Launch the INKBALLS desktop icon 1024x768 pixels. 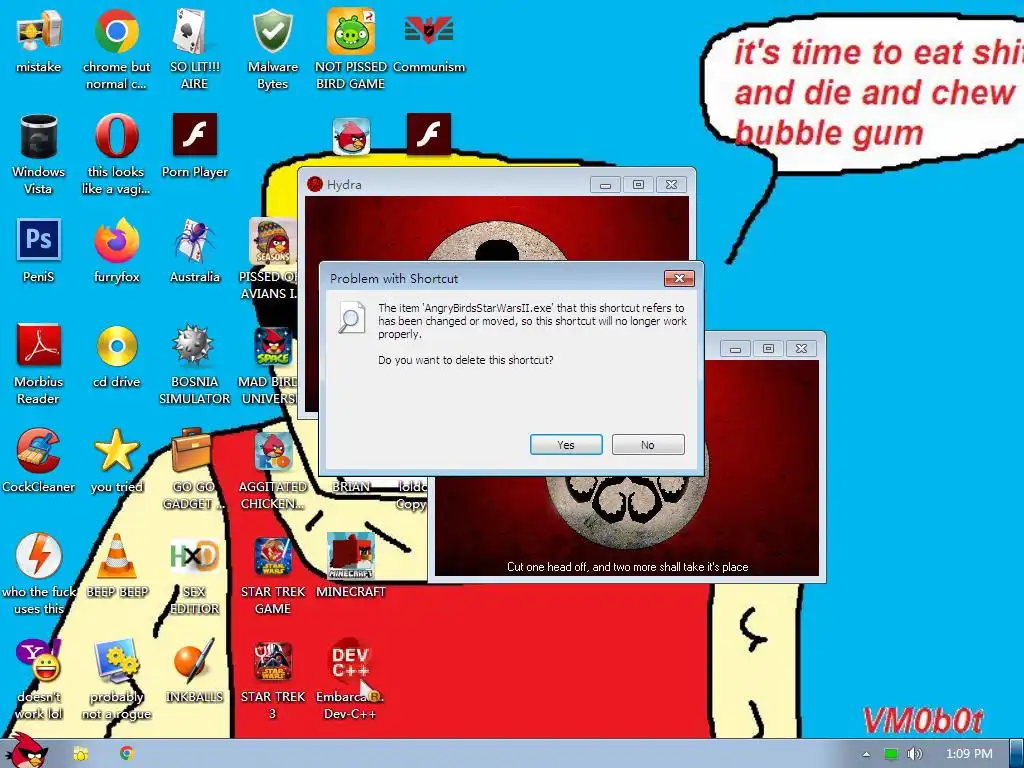pos(194,671)
